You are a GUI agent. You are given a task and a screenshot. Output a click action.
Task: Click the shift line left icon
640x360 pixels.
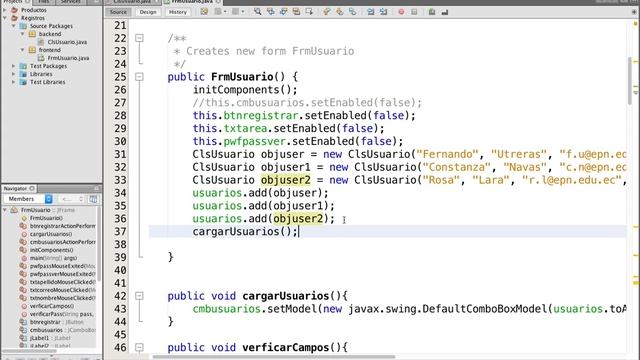click(371, 12)
